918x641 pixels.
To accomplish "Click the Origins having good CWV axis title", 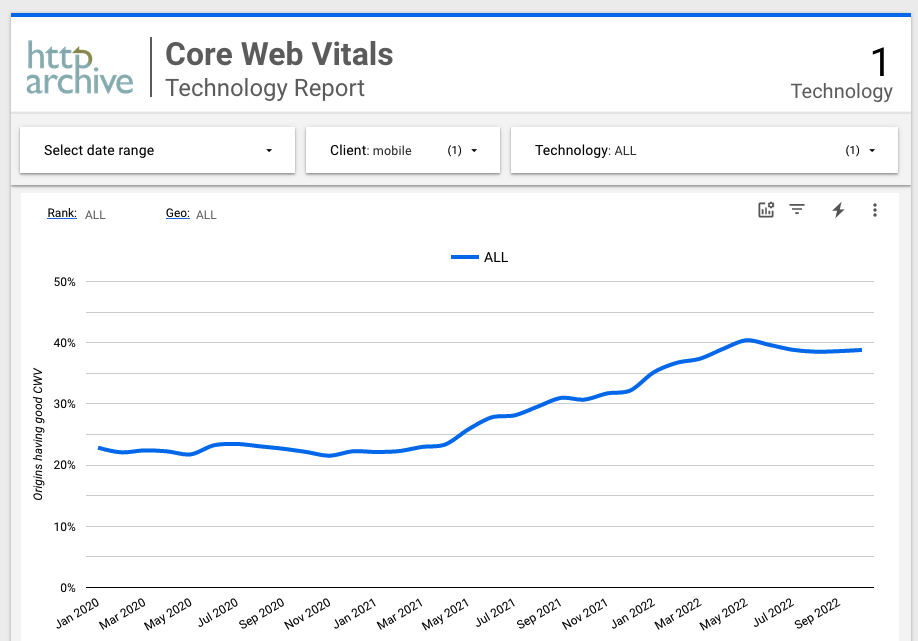I will coord(38,434).
